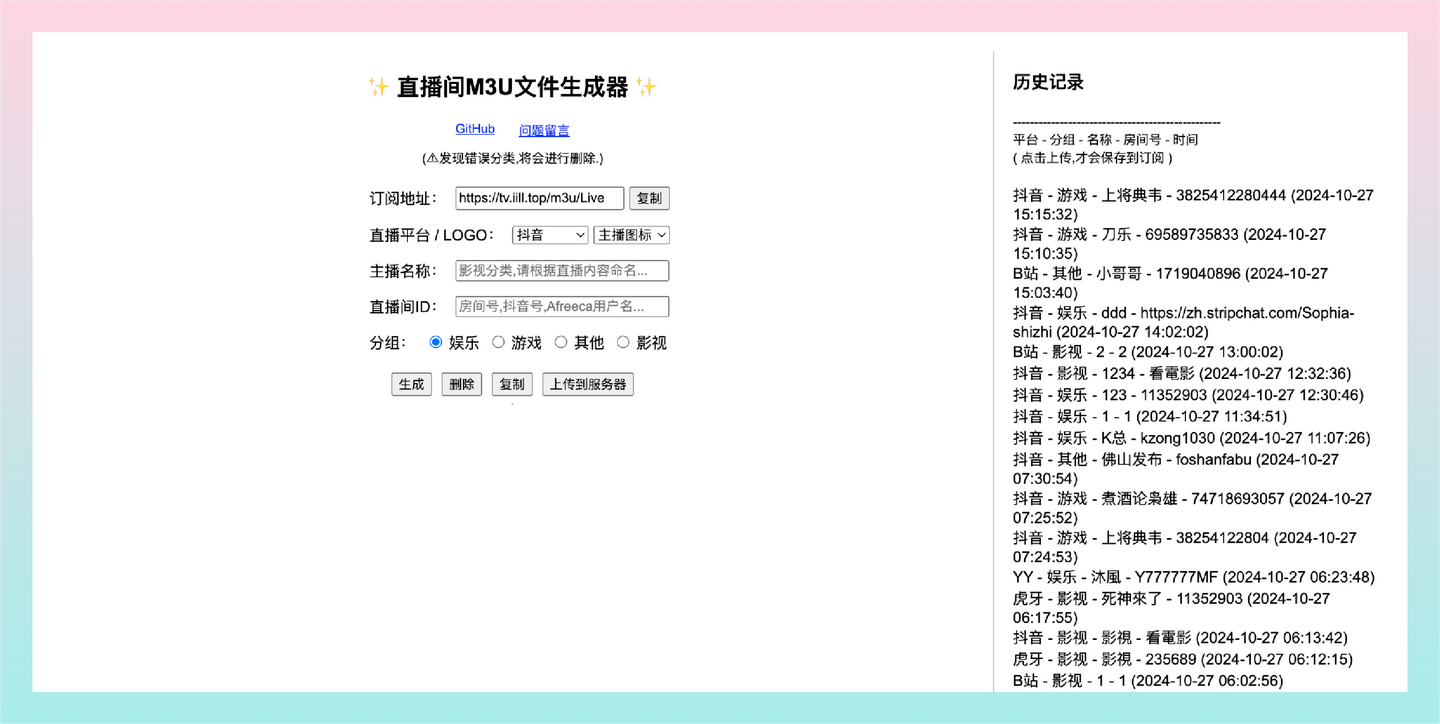Click the 上将典韦 history entry
This screenshot has height=724, width=1440.
click(1192, 195)
